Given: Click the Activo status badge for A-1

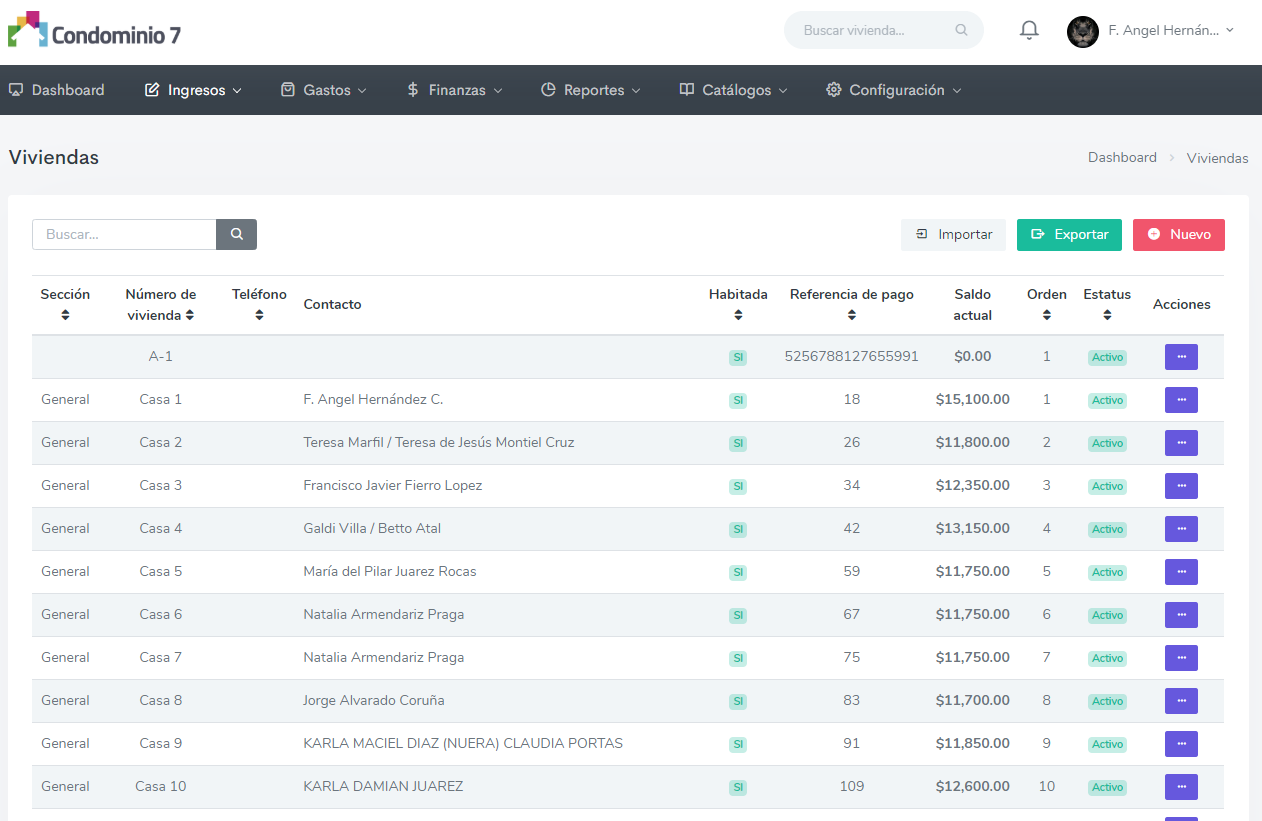Looking at the screenshot, I should click(x=1107, y=357).
